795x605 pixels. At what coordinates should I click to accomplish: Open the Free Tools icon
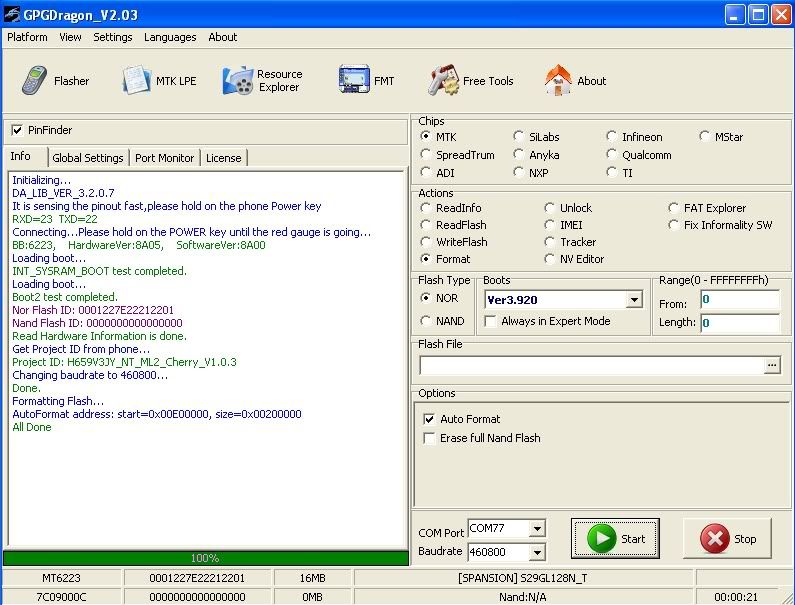(x=443, y=80)
